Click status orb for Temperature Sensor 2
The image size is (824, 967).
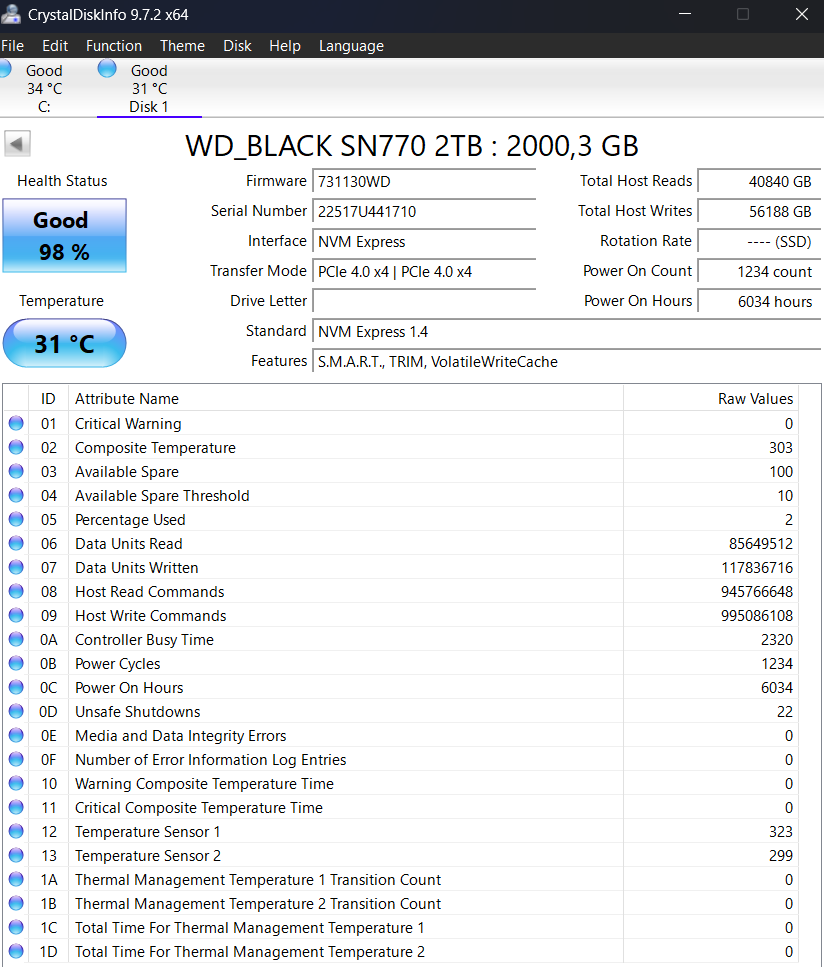click(16, 855)
